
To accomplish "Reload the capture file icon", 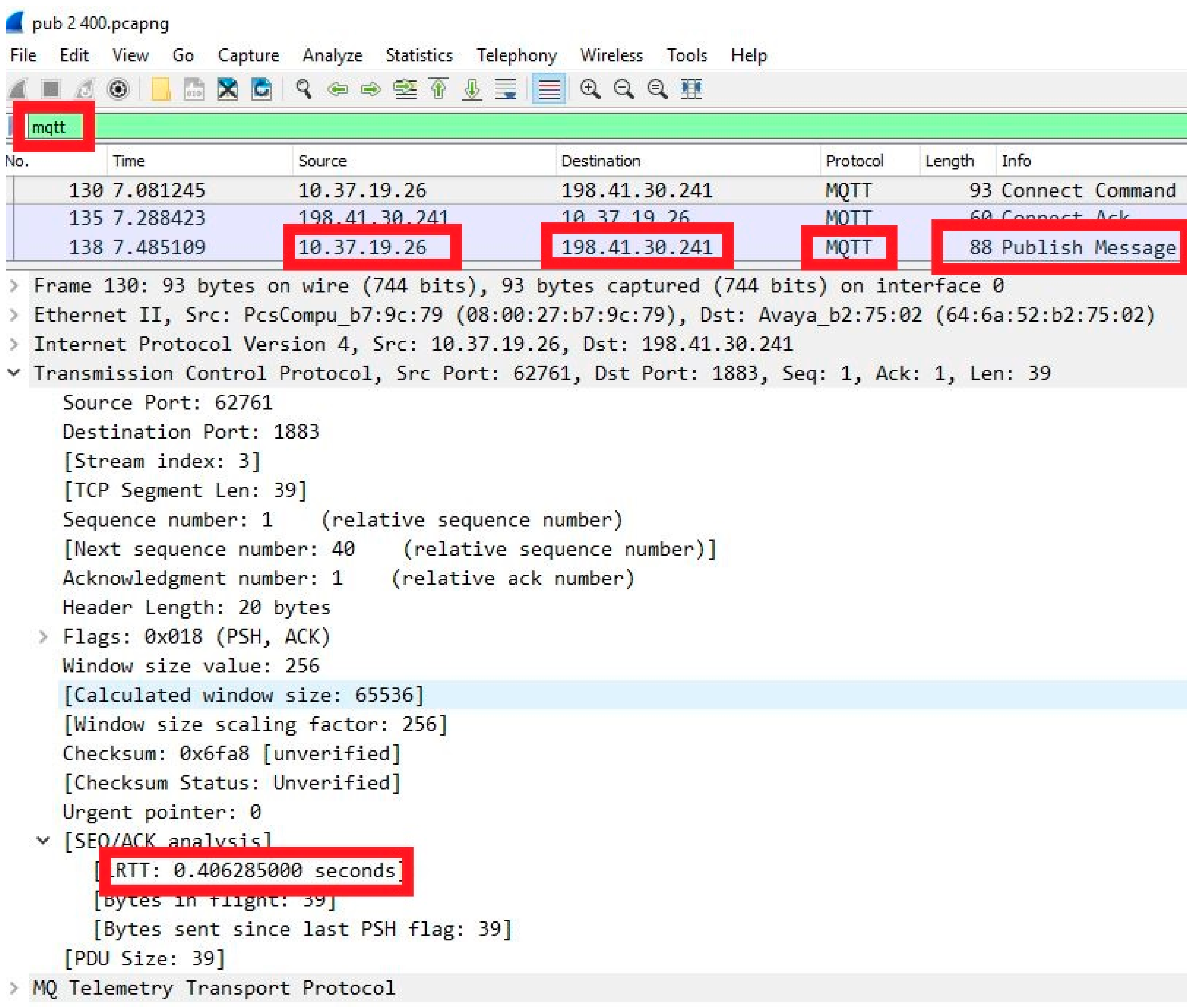I will tap(262, 89).
